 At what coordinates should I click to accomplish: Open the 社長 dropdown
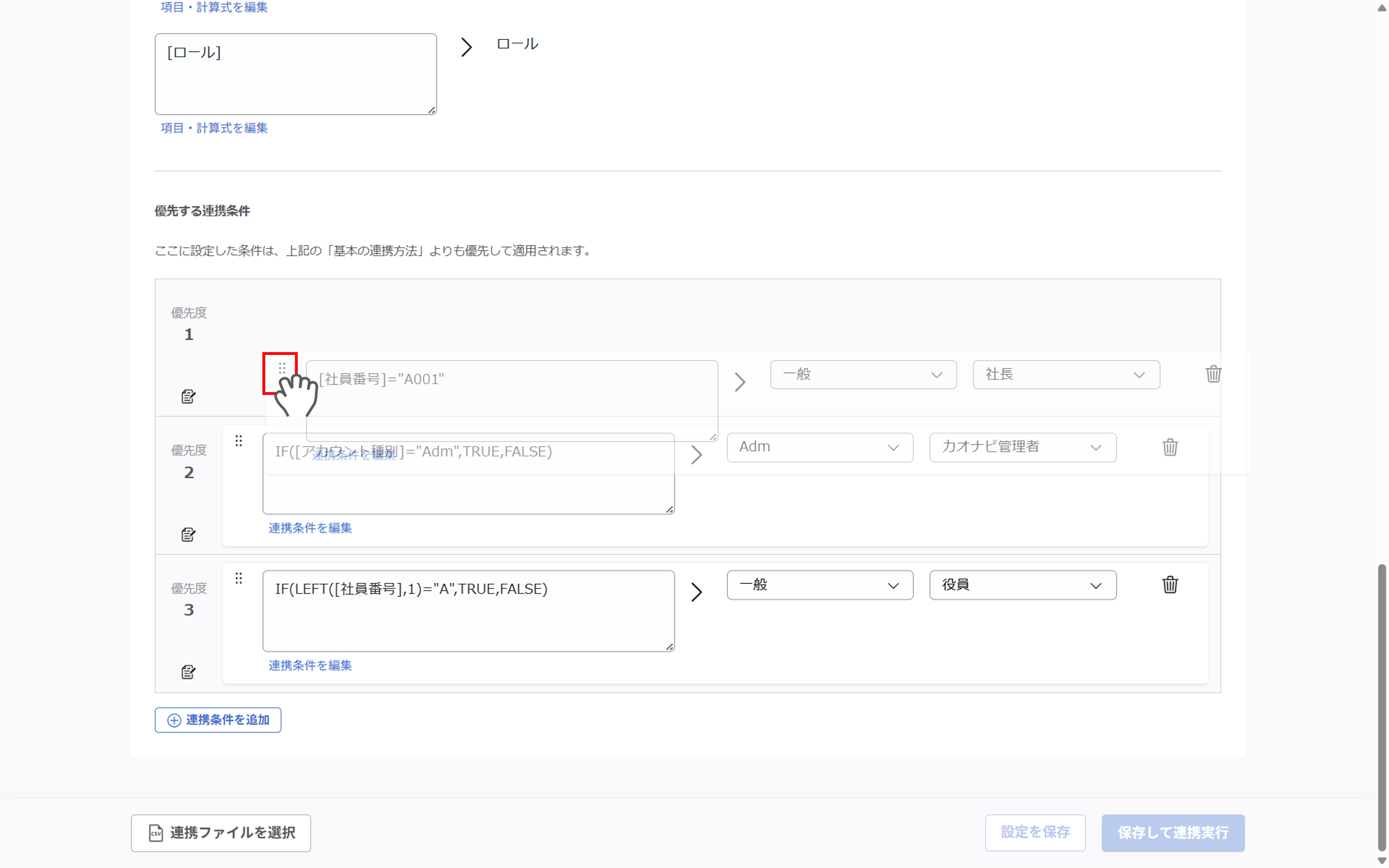pyautogui.click(x=1066, y=374)
